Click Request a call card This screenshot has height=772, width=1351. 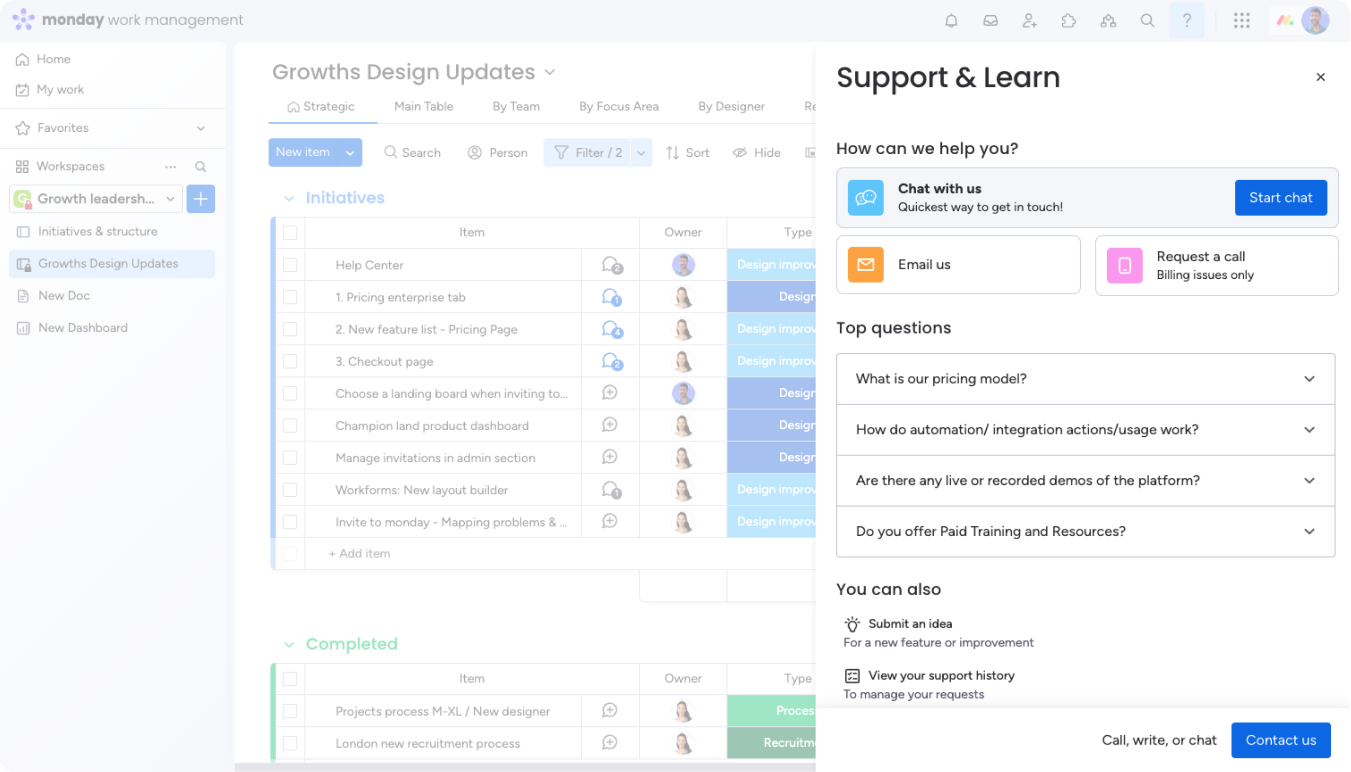click(1217, 265)
